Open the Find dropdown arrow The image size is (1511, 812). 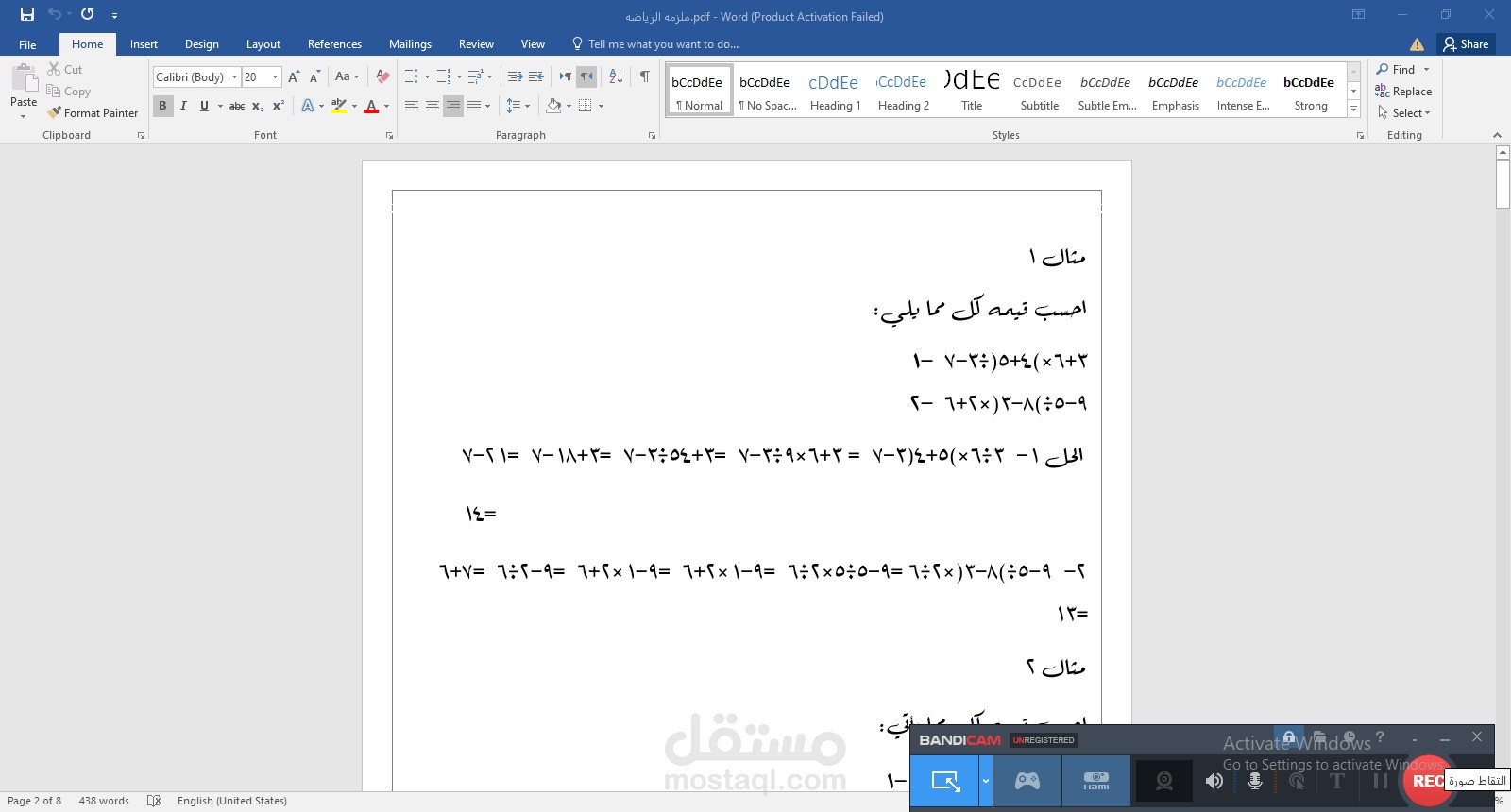click(1426, 70)
